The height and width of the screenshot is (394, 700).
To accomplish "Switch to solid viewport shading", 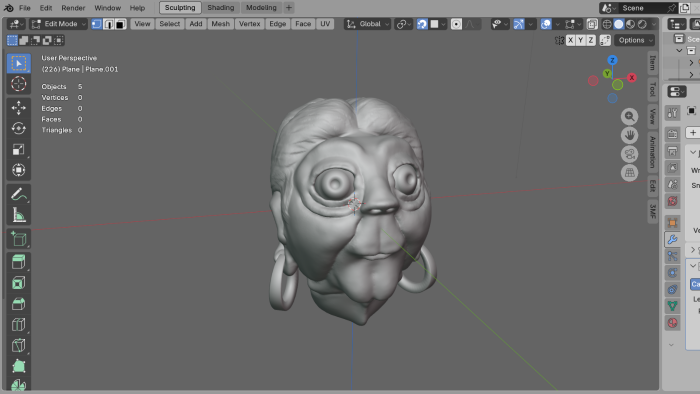I will pyautogui.click(x=619, y=24).
